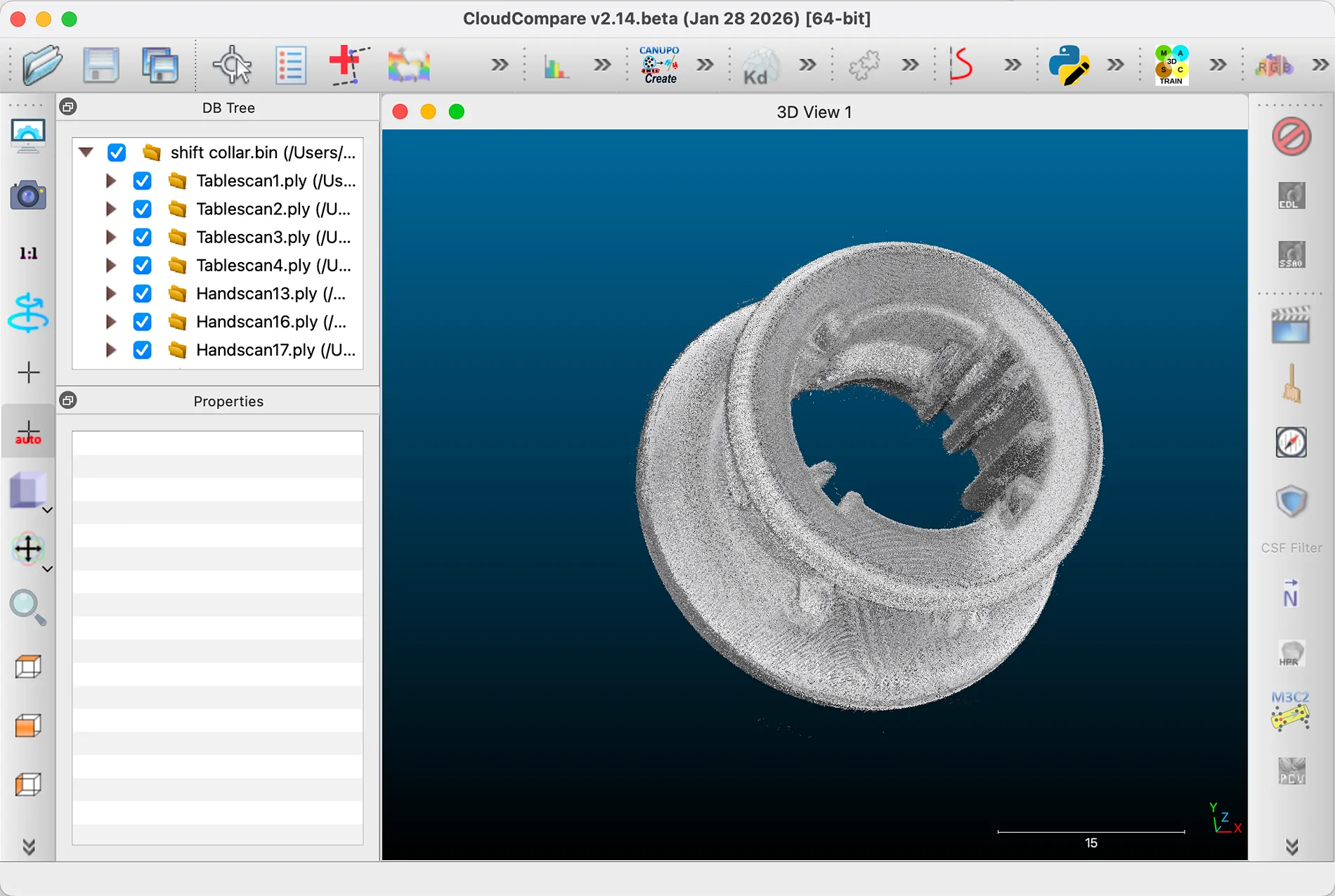Viewport: 1335px width, 896px height.
Task: Activate the camera snapshot icon
Action: [x=28, y=195]
